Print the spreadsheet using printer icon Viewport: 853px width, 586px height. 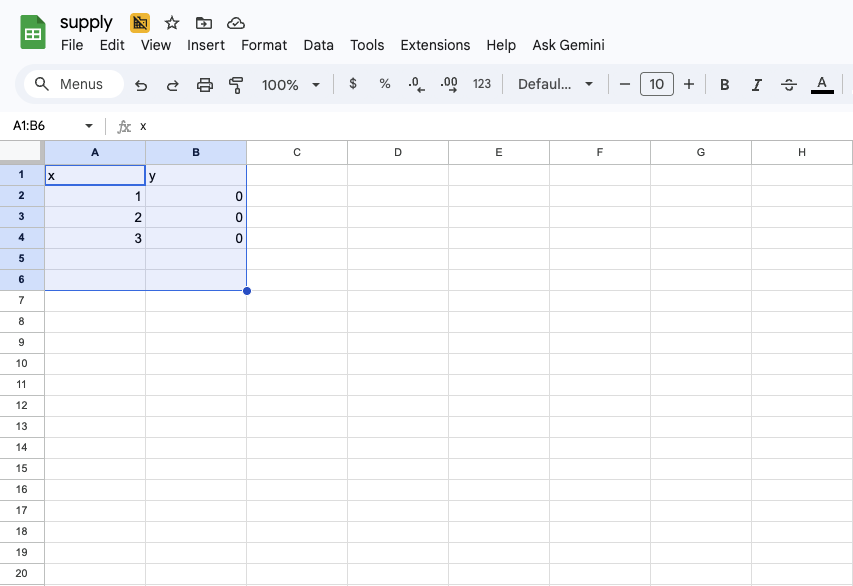205,85
